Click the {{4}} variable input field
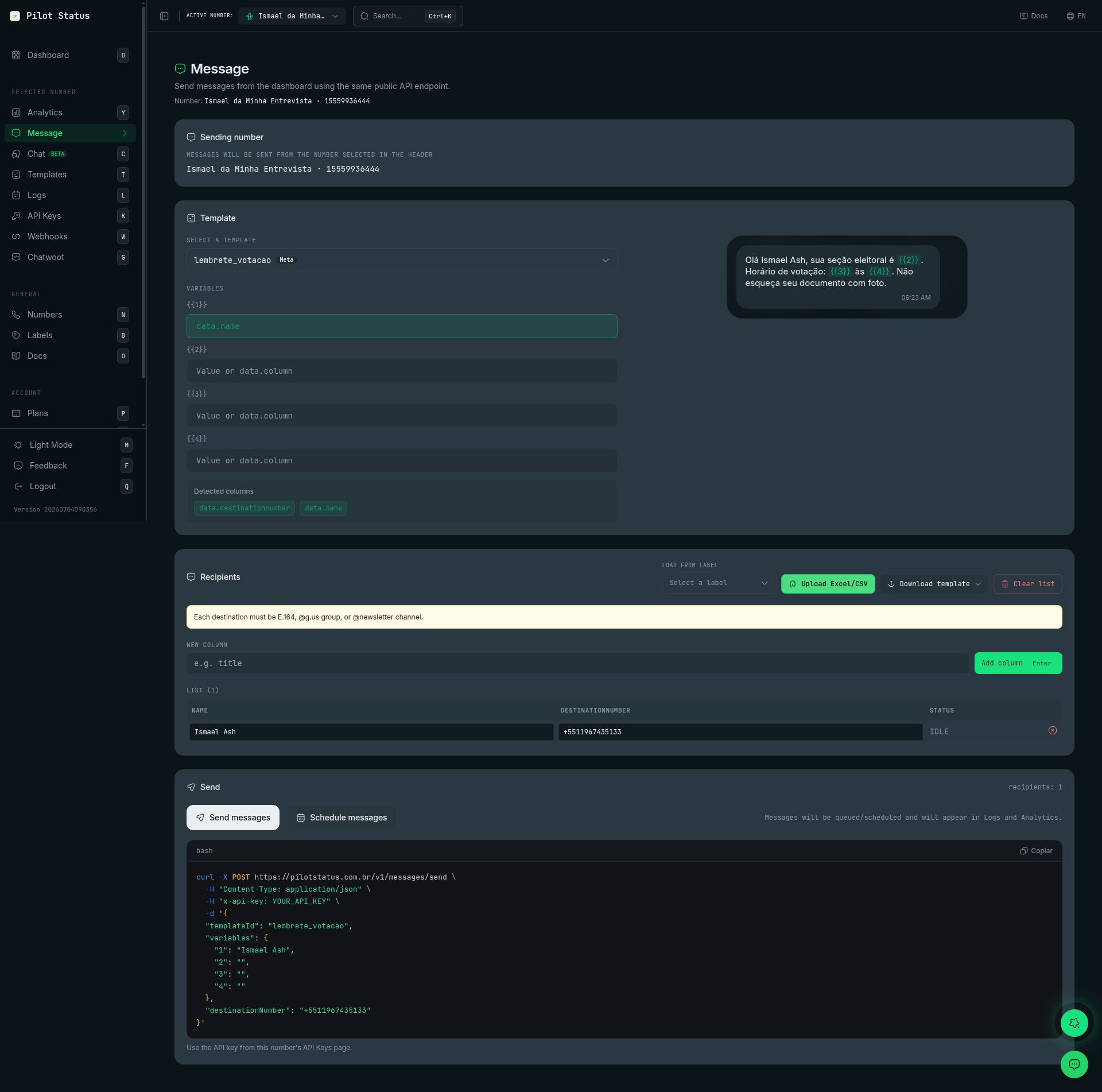Image resolution: width=1102 pixels, height=1092 pixels. 402,460
